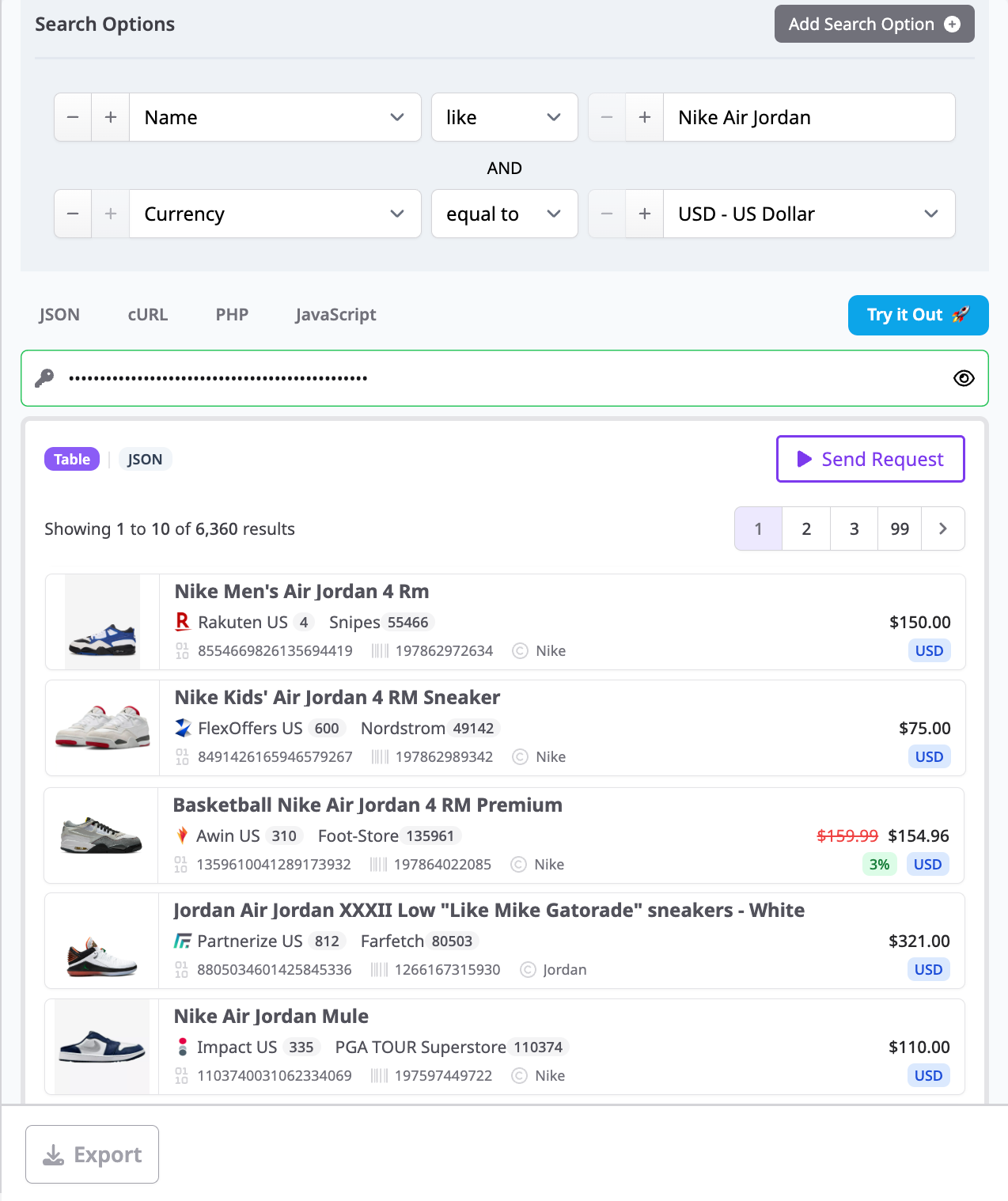Image resolution: width=1008 pixels, height=1201 pixels.
Task: Go to results page 2
Action: pos(806,529)
